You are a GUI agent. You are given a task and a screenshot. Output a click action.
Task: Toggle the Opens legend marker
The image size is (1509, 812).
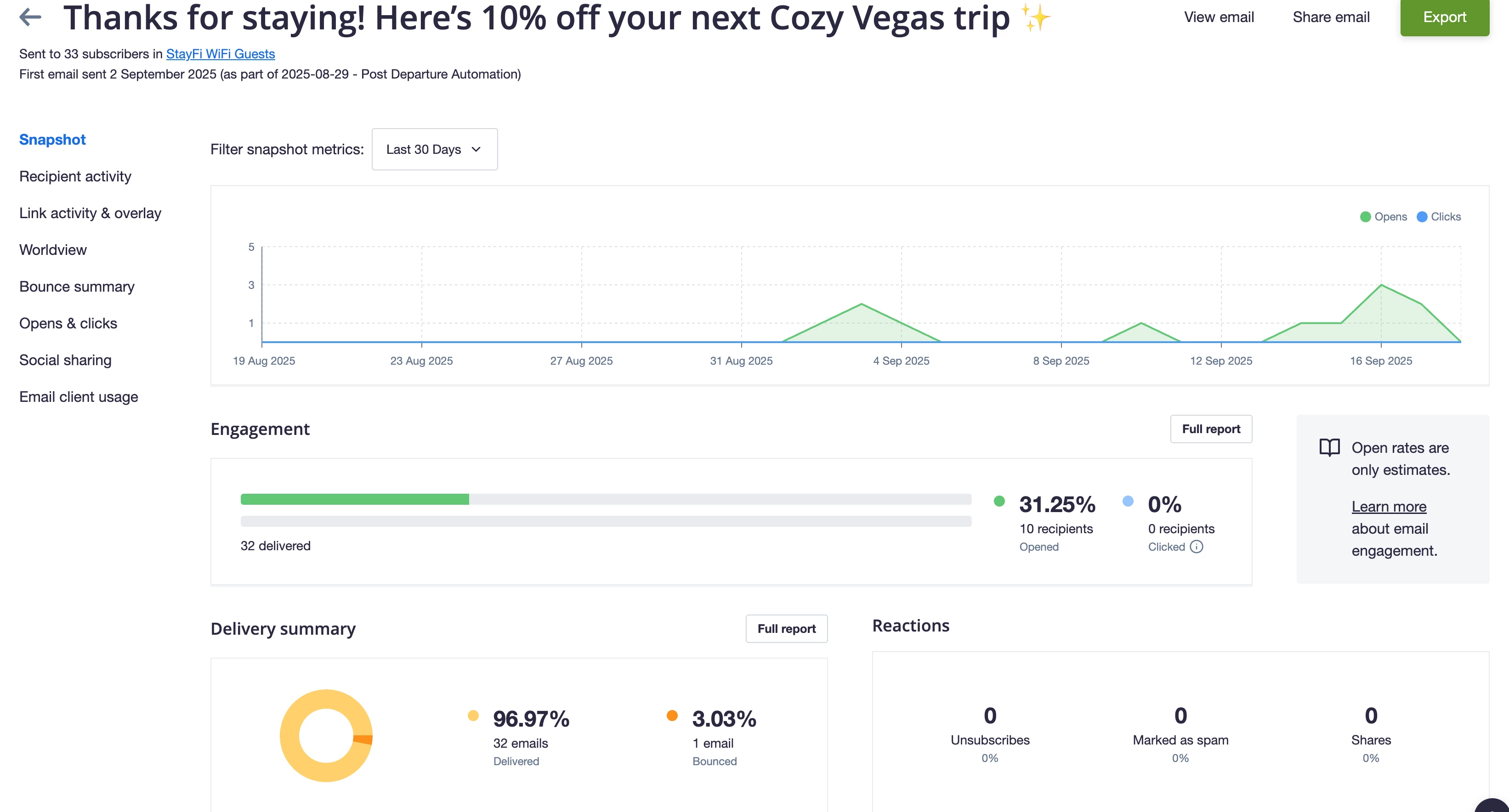[1365, 217]
